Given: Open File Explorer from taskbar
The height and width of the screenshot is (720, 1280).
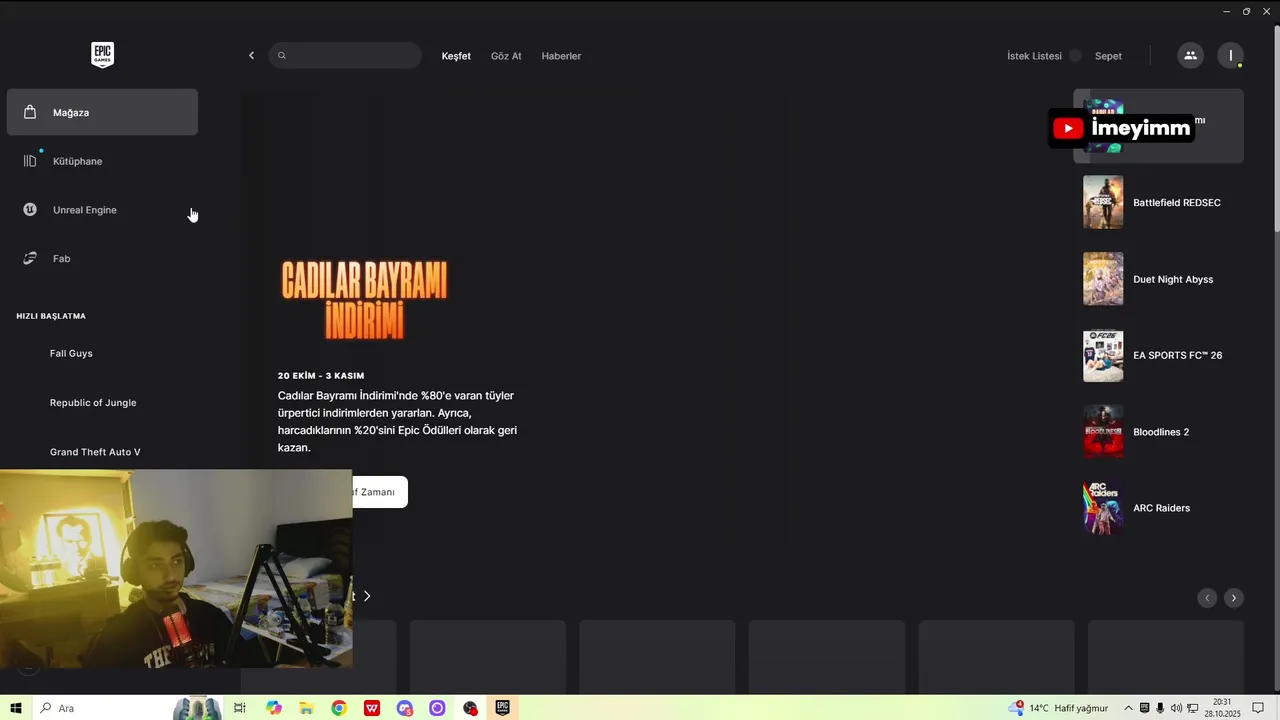Looking at the screenshot, I should coord(306,708).
